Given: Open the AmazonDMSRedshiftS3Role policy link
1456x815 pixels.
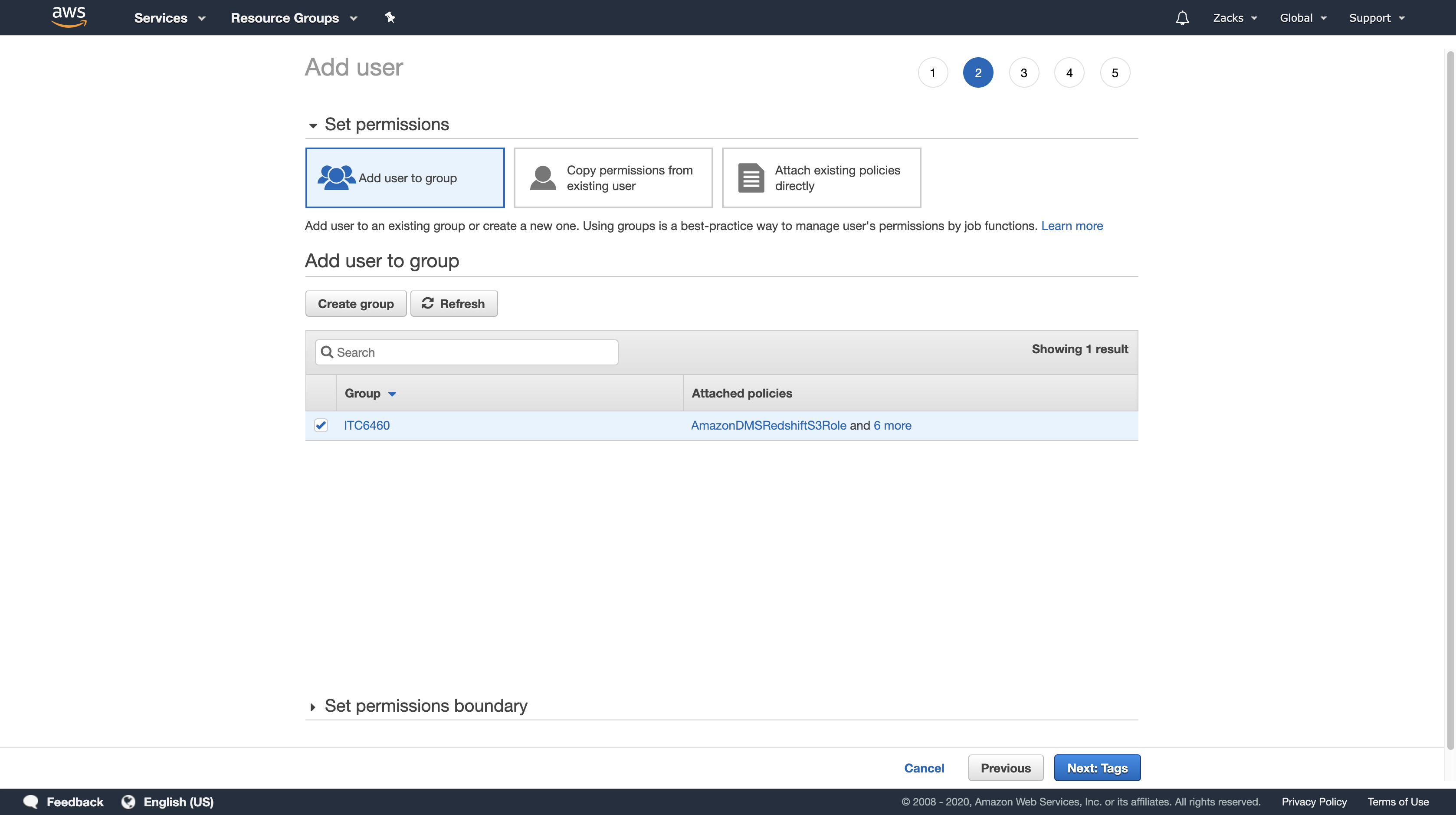Looking at the screenshot, I should (x=768, y=425).
